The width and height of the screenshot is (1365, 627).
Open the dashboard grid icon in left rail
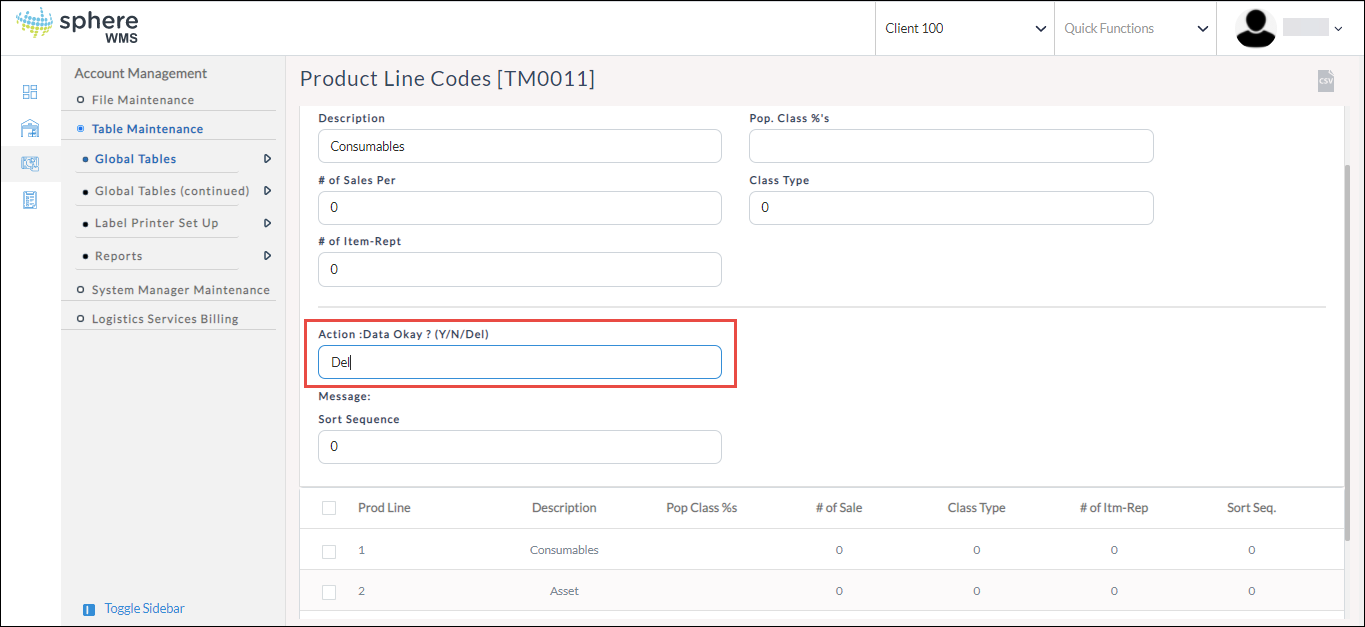pos(30,92)
